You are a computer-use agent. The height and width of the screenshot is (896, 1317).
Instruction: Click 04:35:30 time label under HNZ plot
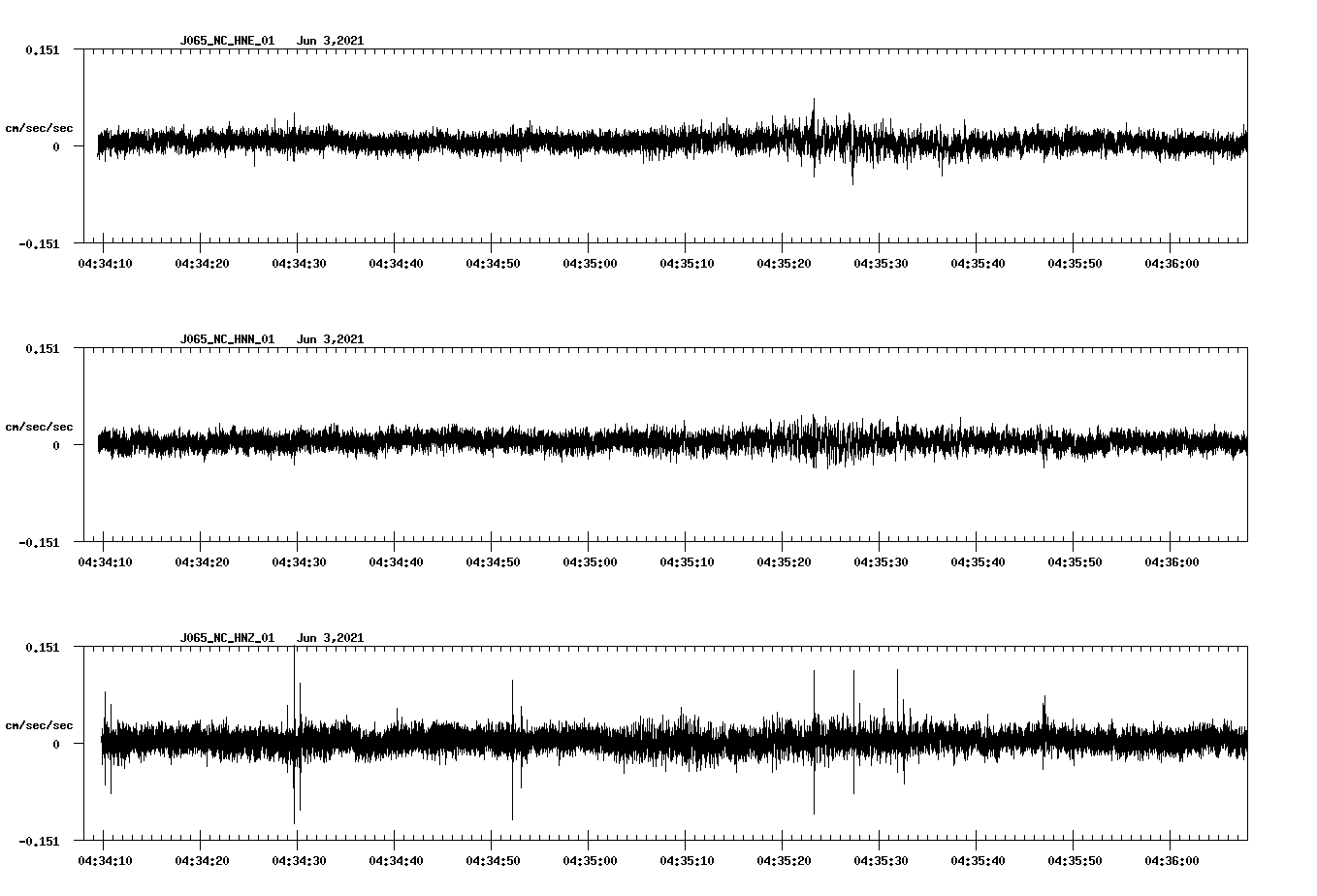[881, 861]
